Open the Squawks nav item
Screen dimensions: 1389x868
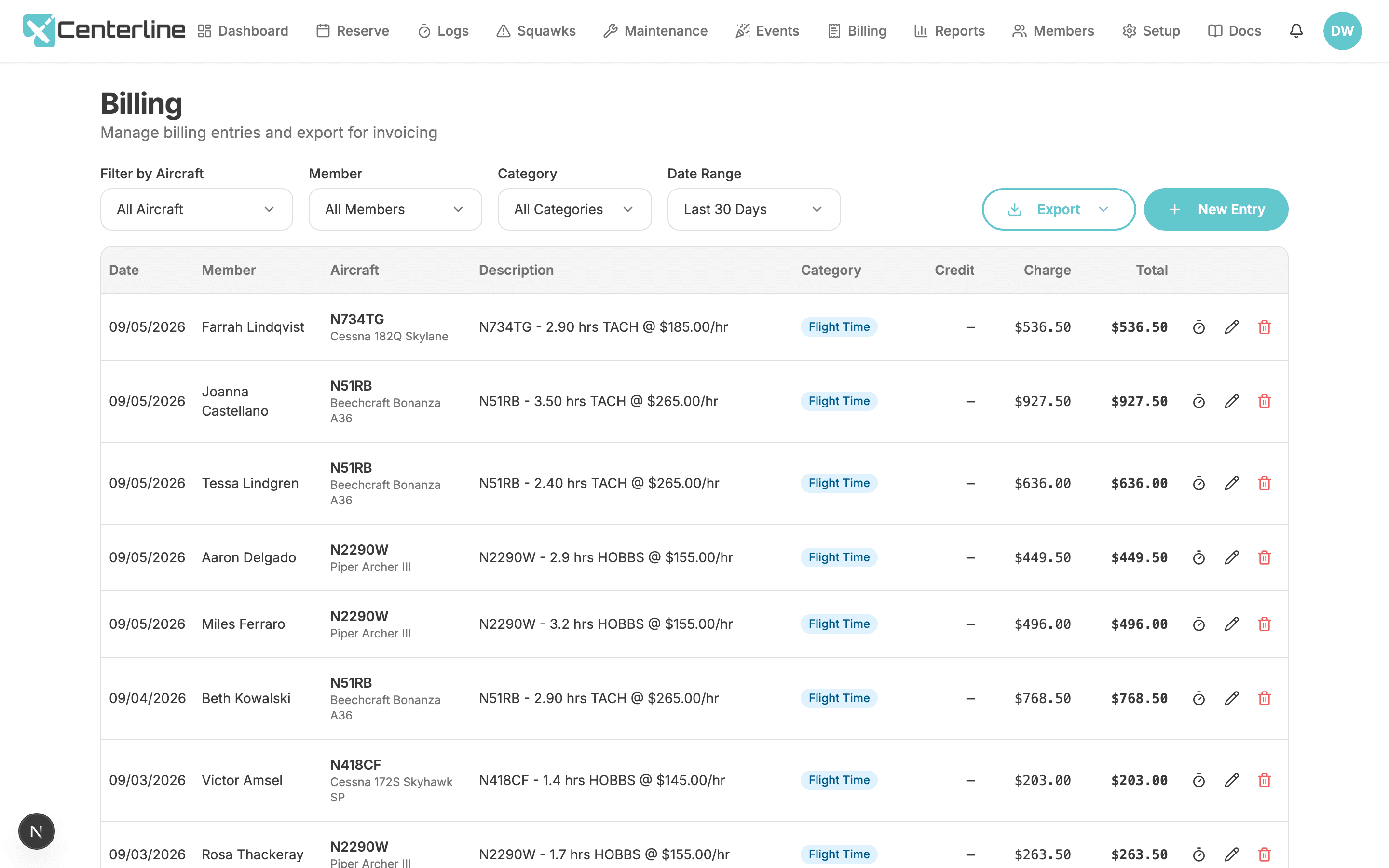click(536, 31)
